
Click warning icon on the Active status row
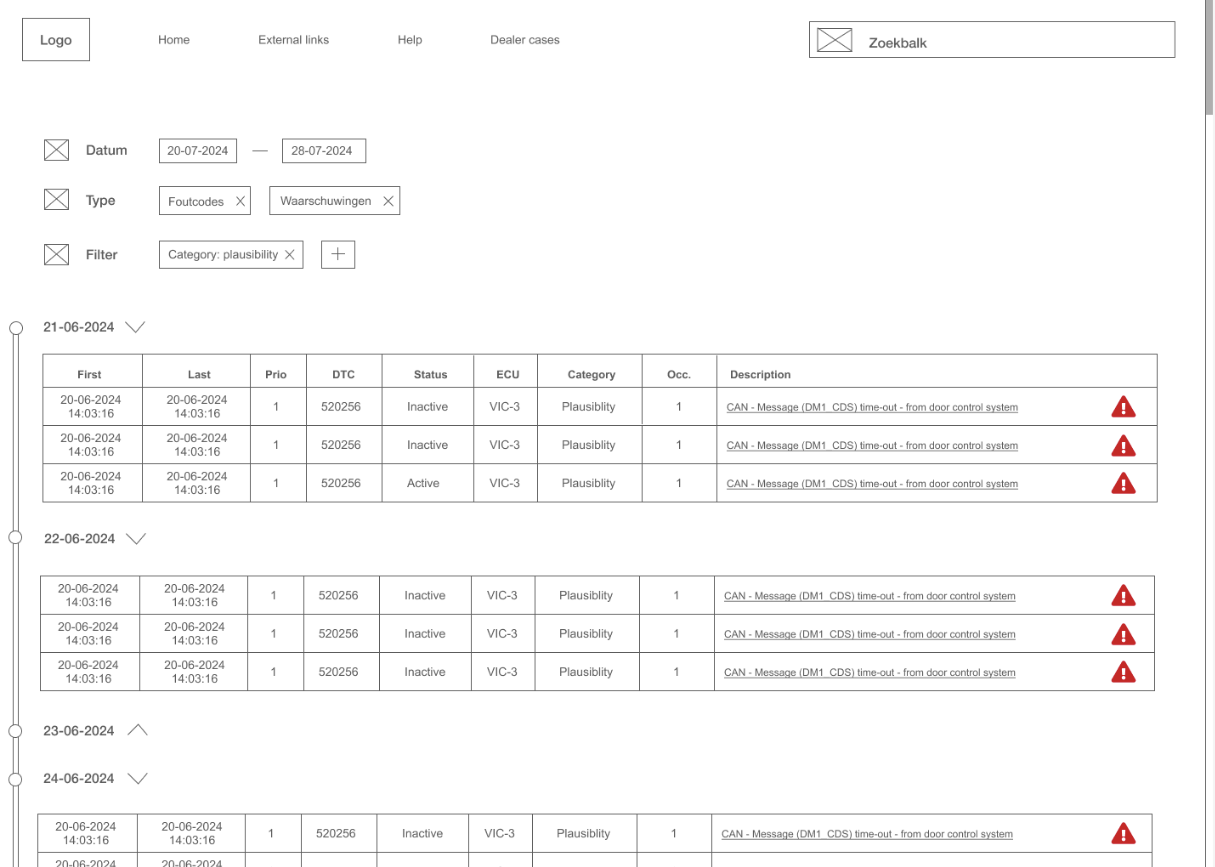click(x=1123, y=484)
